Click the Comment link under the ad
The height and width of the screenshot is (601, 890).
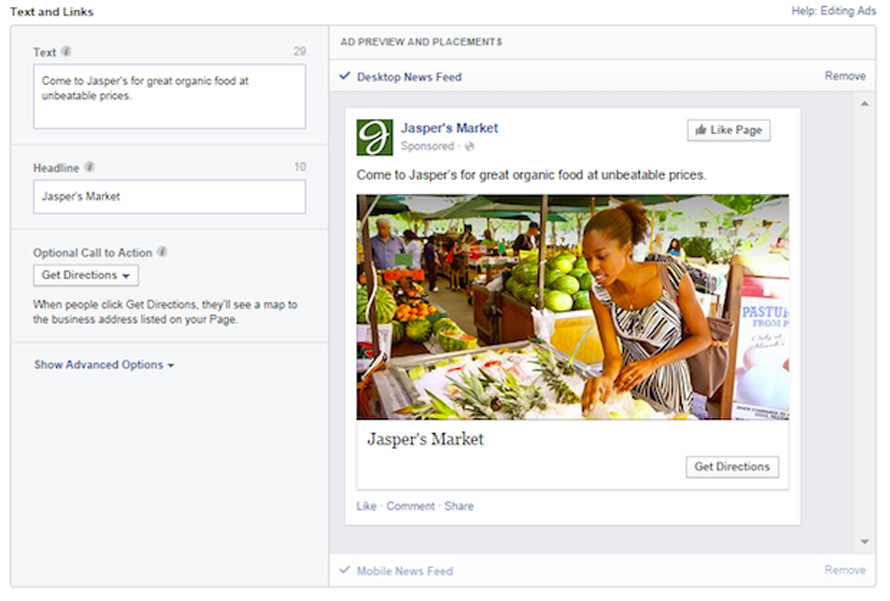(410, 506)
